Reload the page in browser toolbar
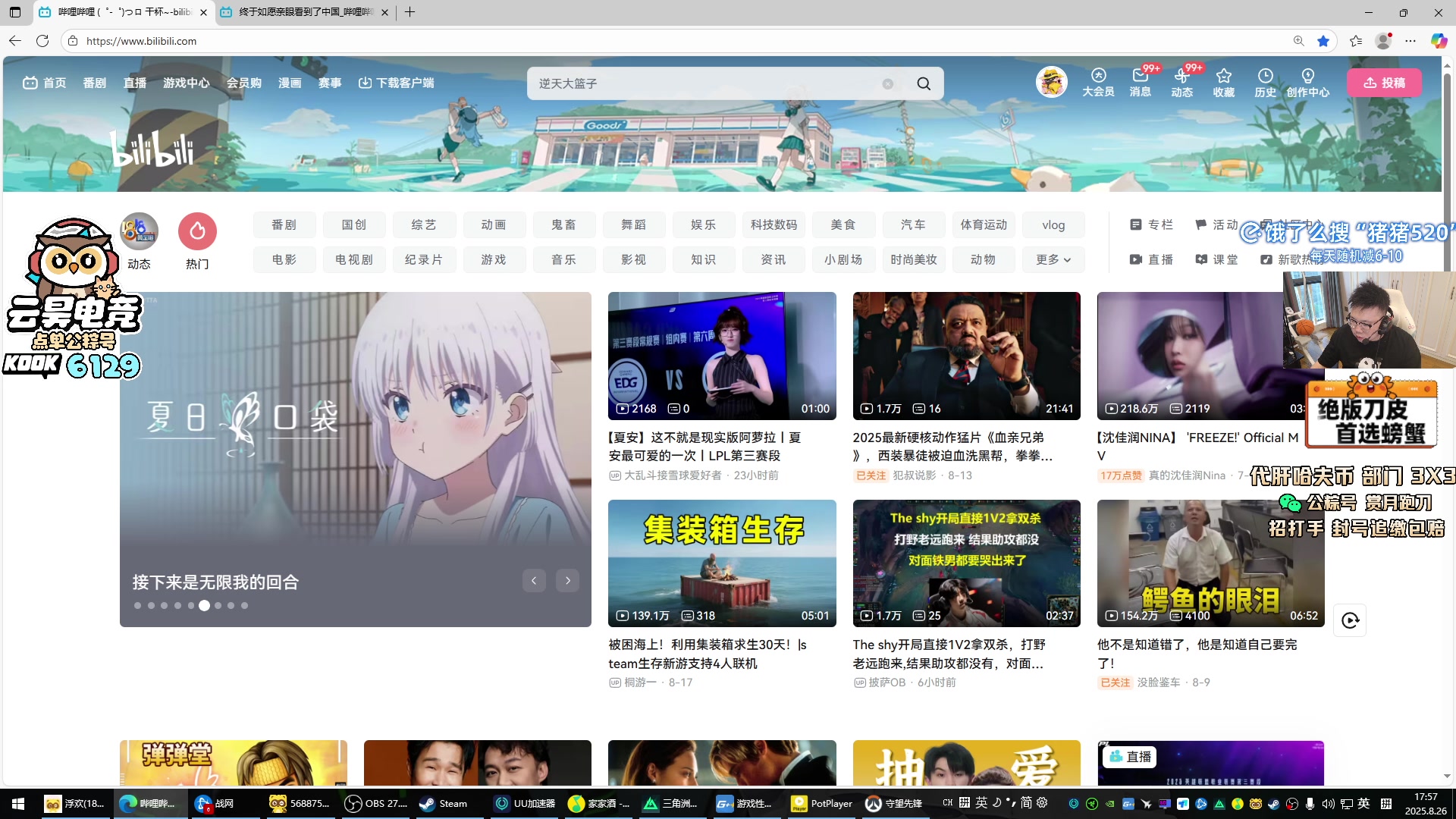 (x=42, y=41)
